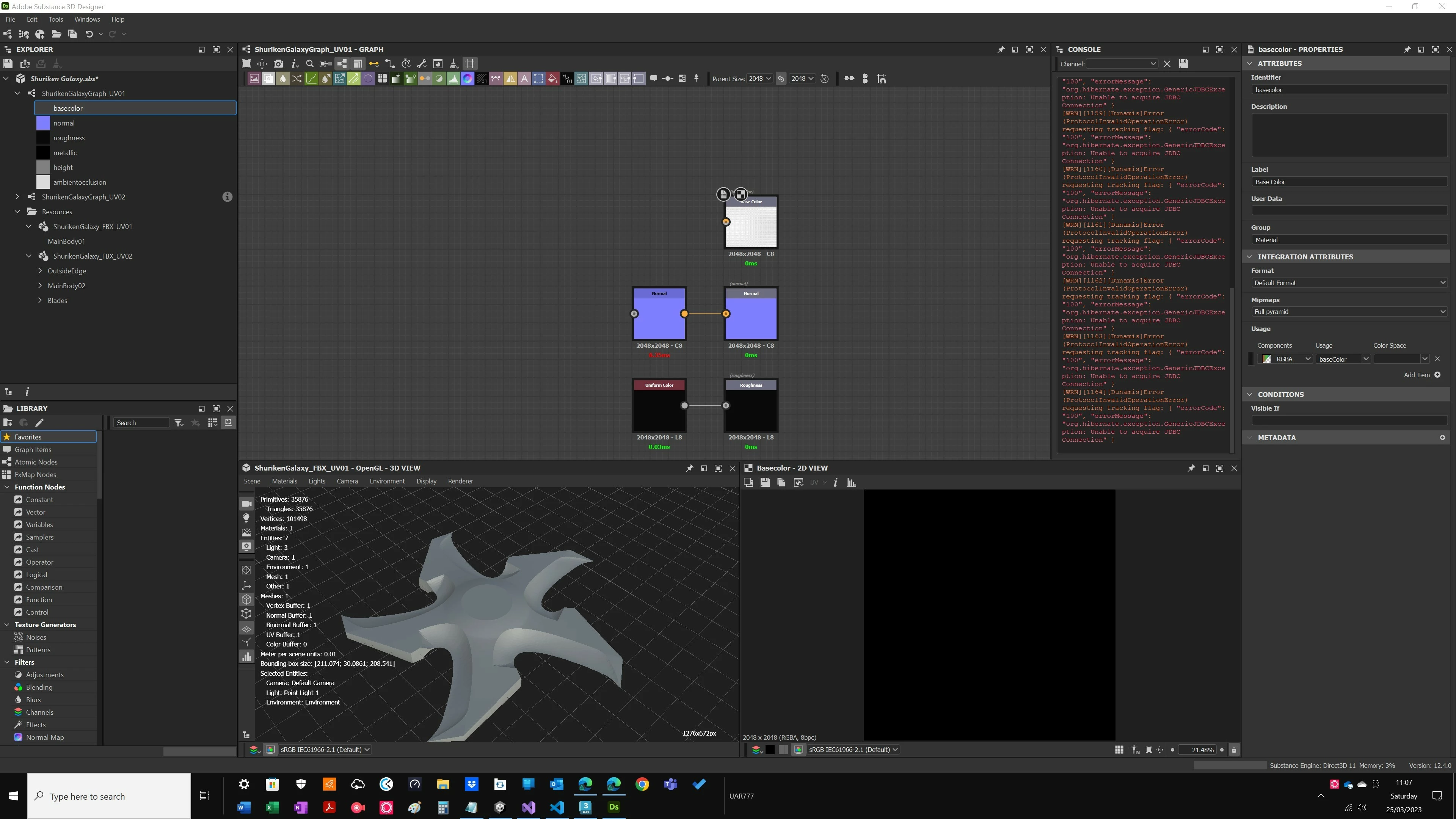Toggle the 2D view zoom lock
This screenshot has height=819, width=1456.
1234,750
